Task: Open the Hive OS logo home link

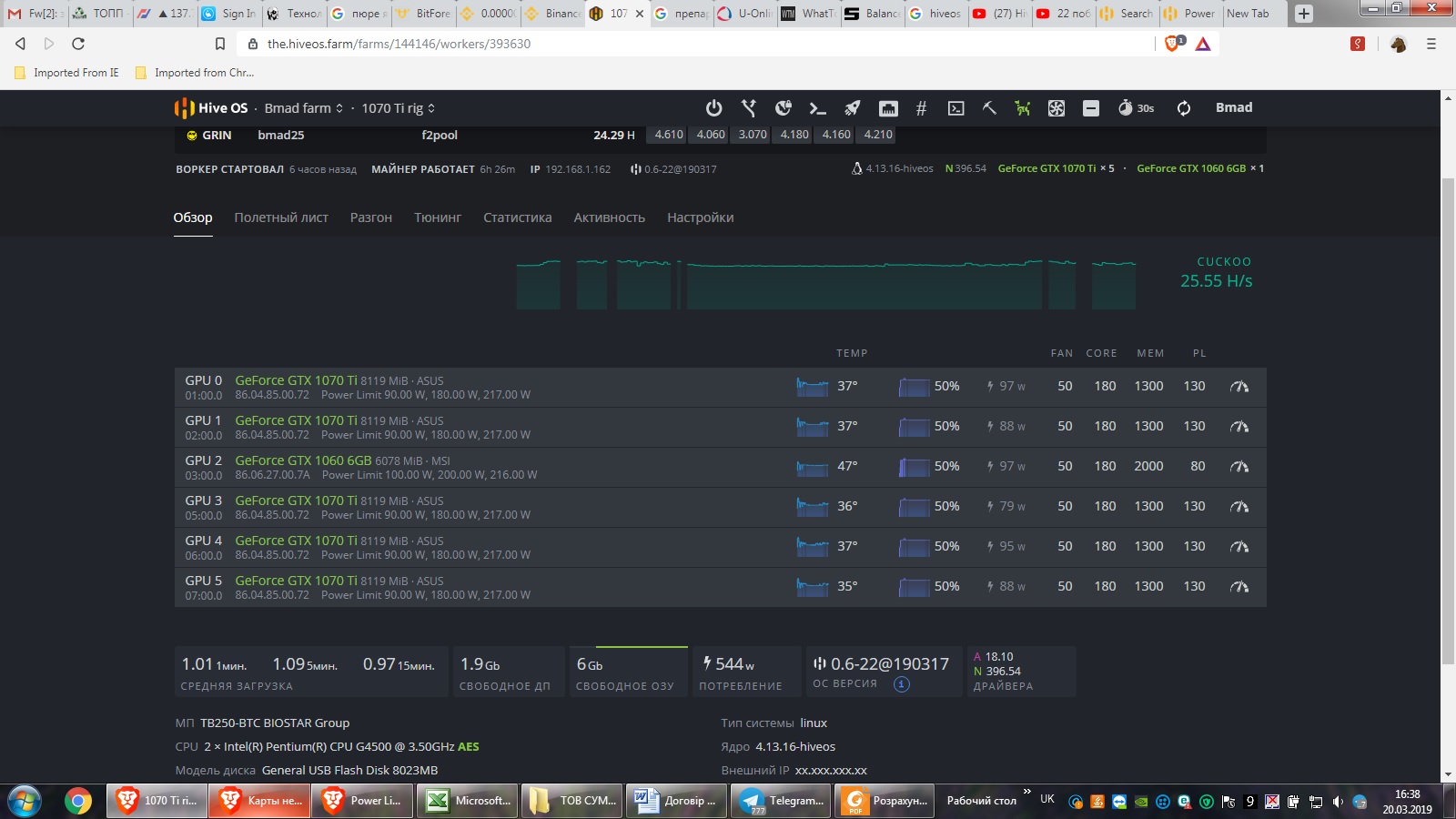Action: [x=211, y=108]
